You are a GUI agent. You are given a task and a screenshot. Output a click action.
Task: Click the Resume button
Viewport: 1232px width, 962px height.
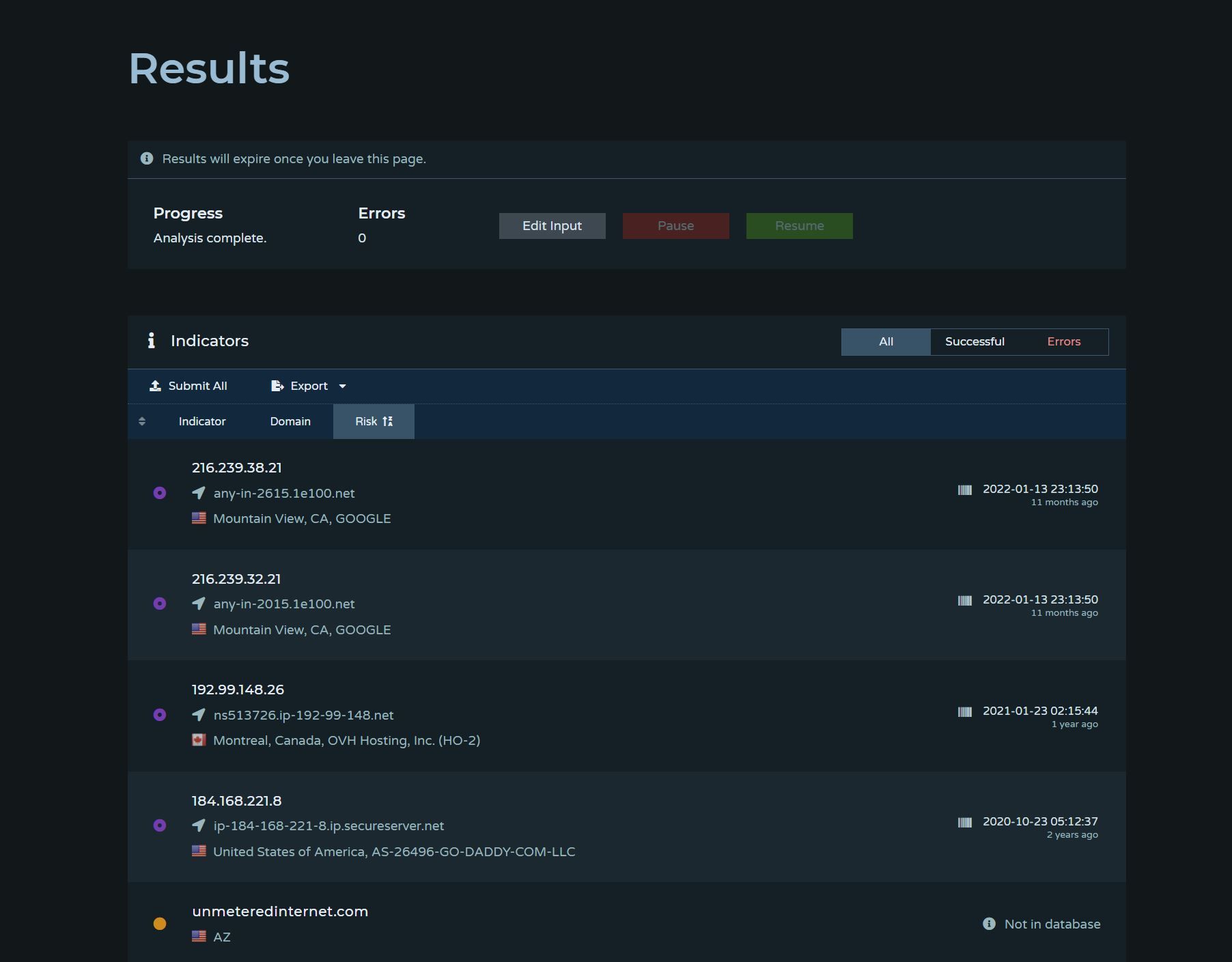pos(800,226)
